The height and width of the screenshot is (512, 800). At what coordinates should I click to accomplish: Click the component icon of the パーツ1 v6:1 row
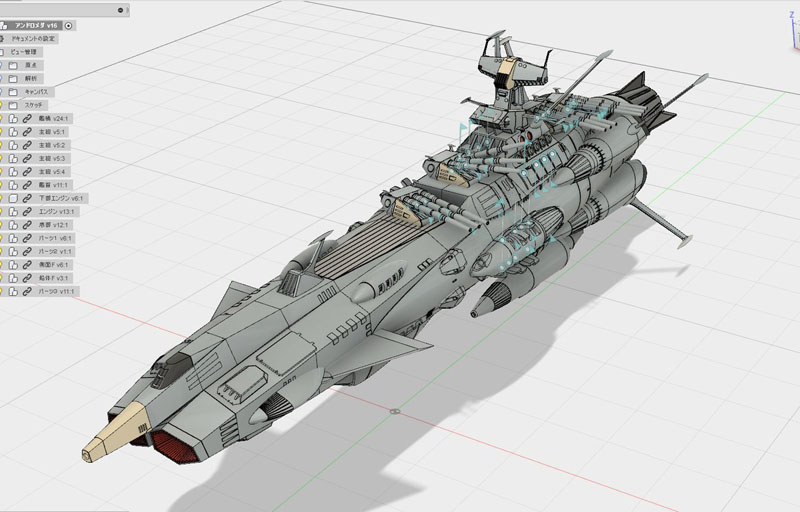tap(14, 238)
